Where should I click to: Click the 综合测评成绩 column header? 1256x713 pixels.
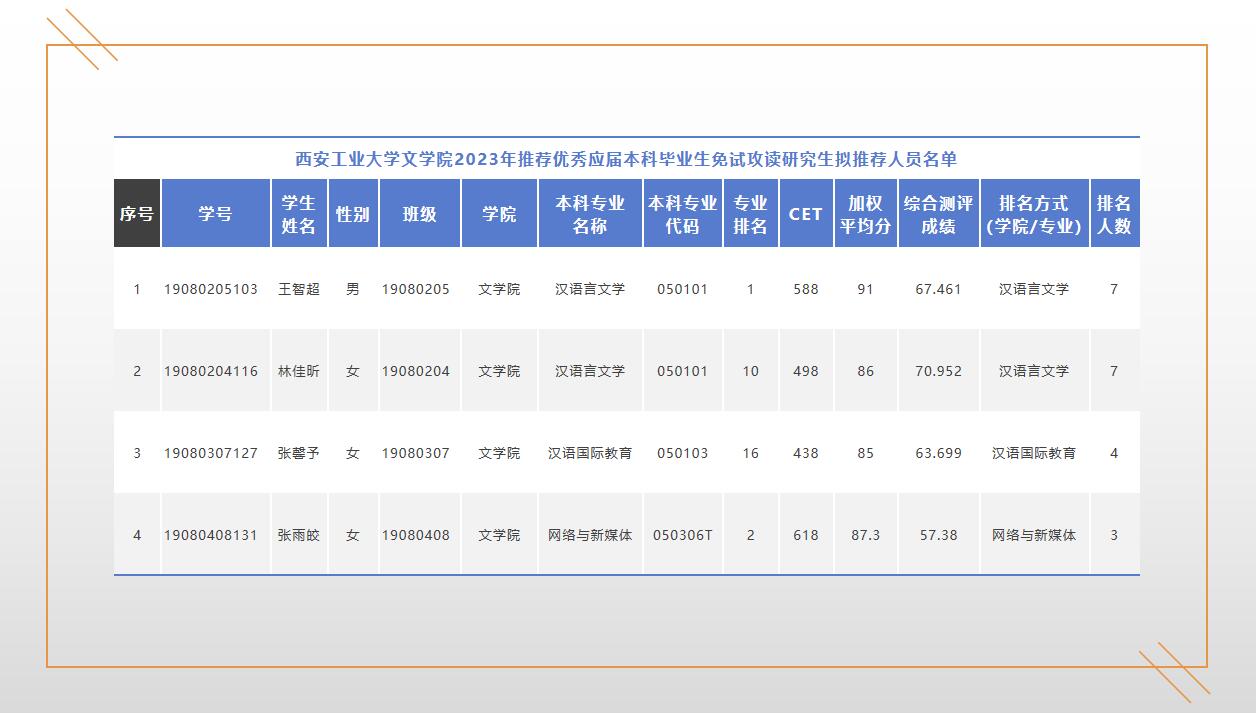point(938,214)
